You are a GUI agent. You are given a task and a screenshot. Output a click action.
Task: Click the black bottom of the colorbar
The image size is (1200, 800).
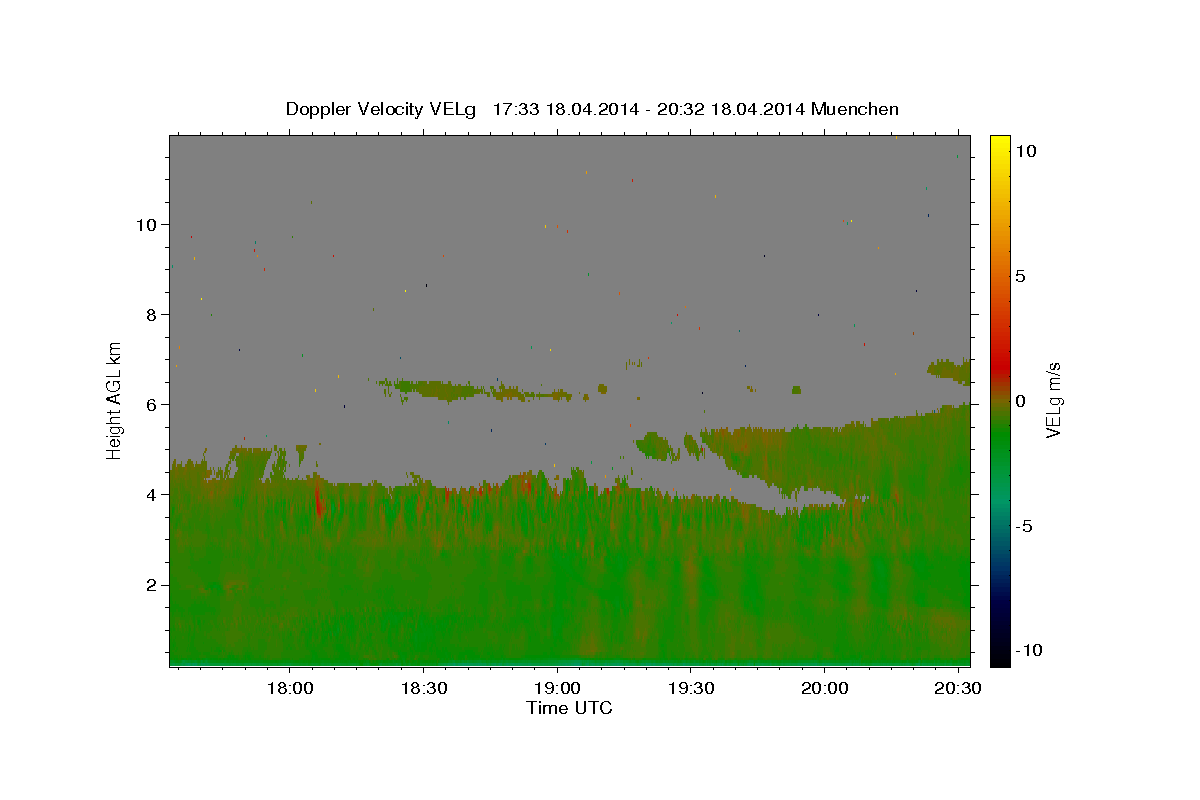tap(999, 657)
